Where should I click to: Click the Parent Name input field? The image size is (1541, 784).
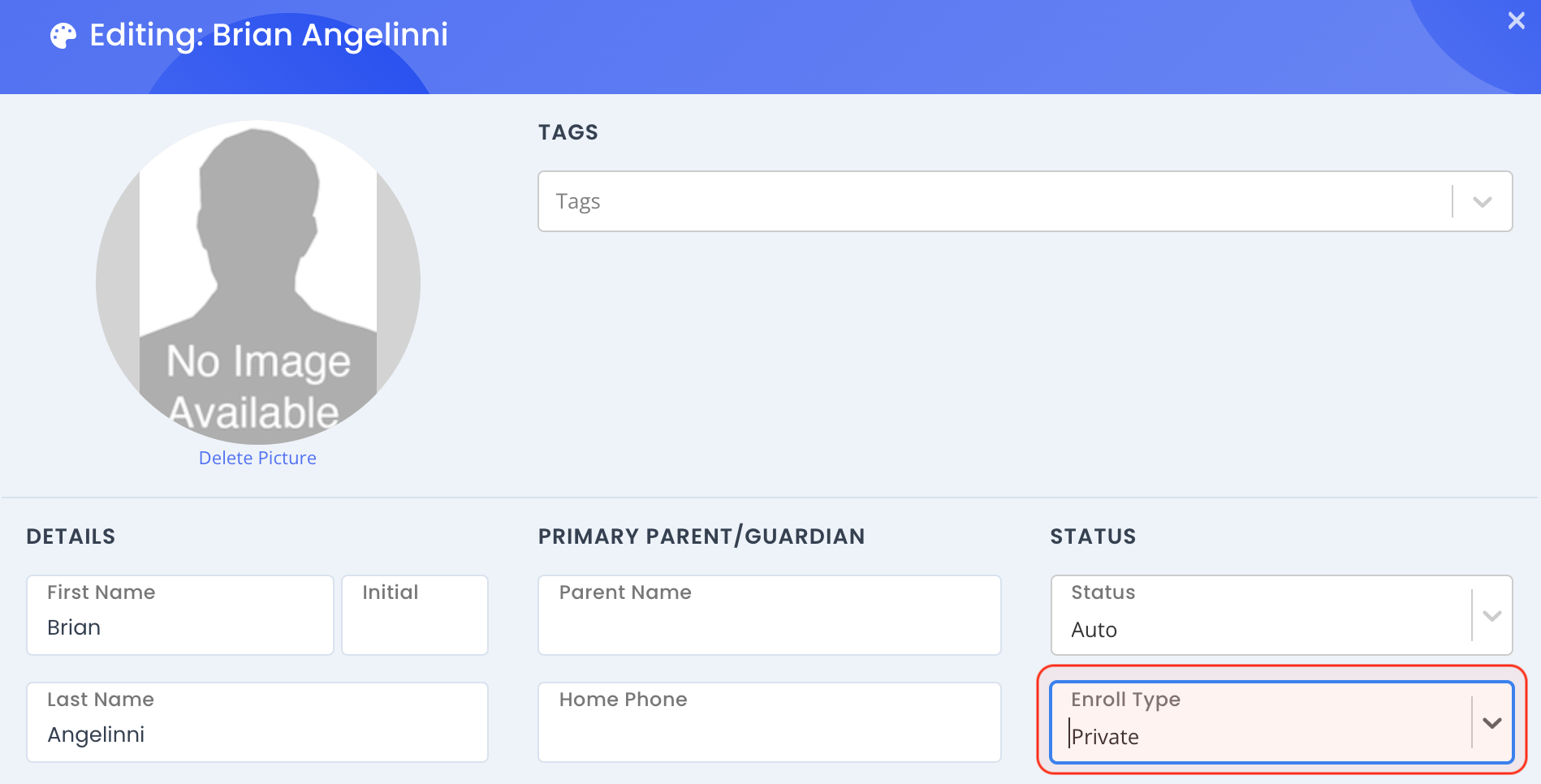click(x=770, y=615)
